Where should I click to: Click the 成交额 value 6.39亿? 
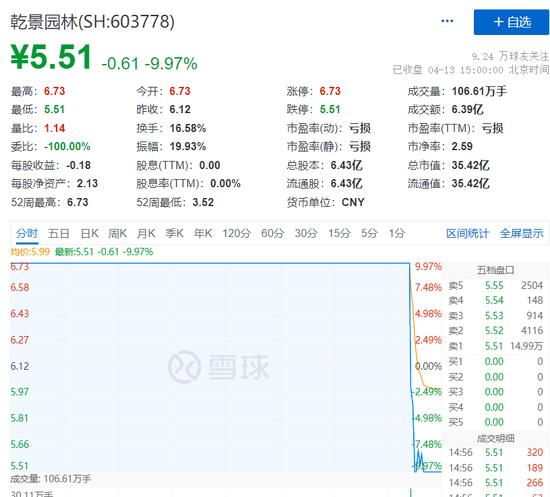tap(467, 109)
